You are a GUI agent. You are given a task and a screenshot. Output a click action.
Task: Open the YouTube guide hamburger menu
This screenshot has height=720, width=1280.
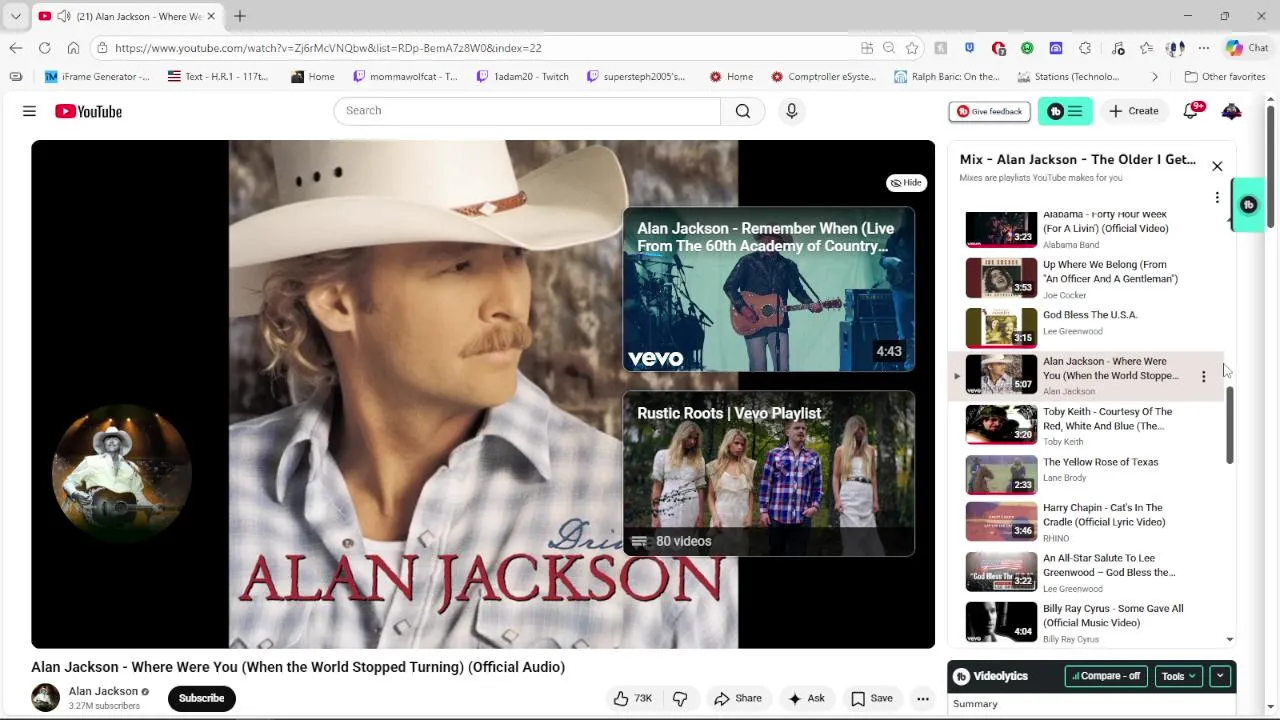click(29, 111)
